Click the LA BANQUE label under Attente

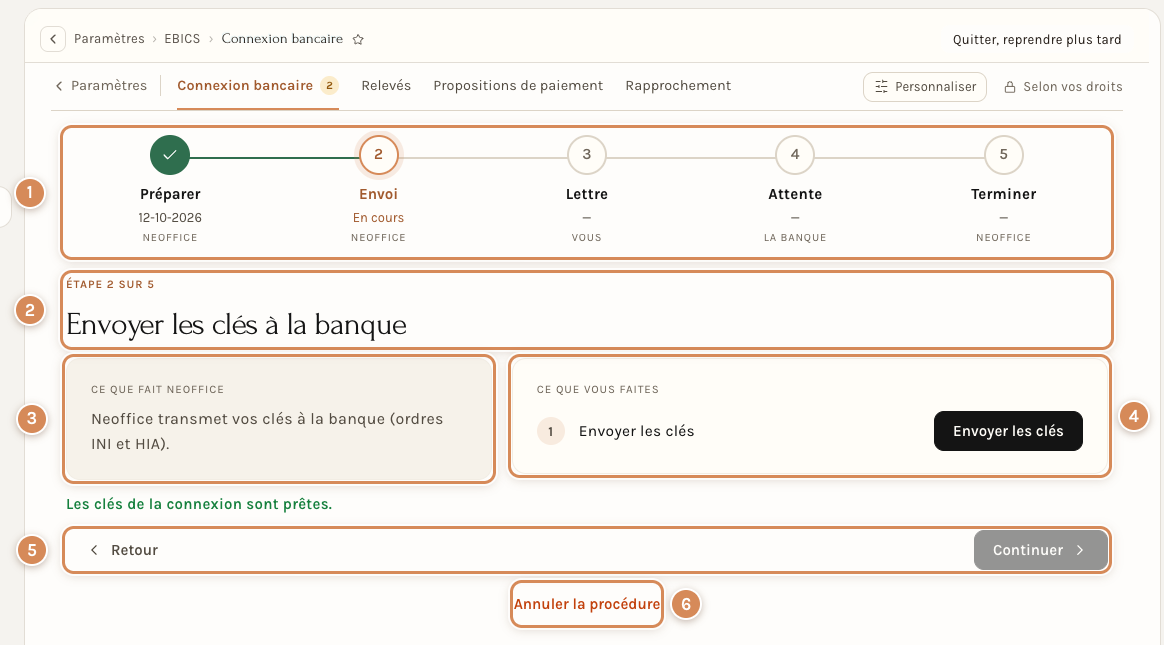(795, 238)
